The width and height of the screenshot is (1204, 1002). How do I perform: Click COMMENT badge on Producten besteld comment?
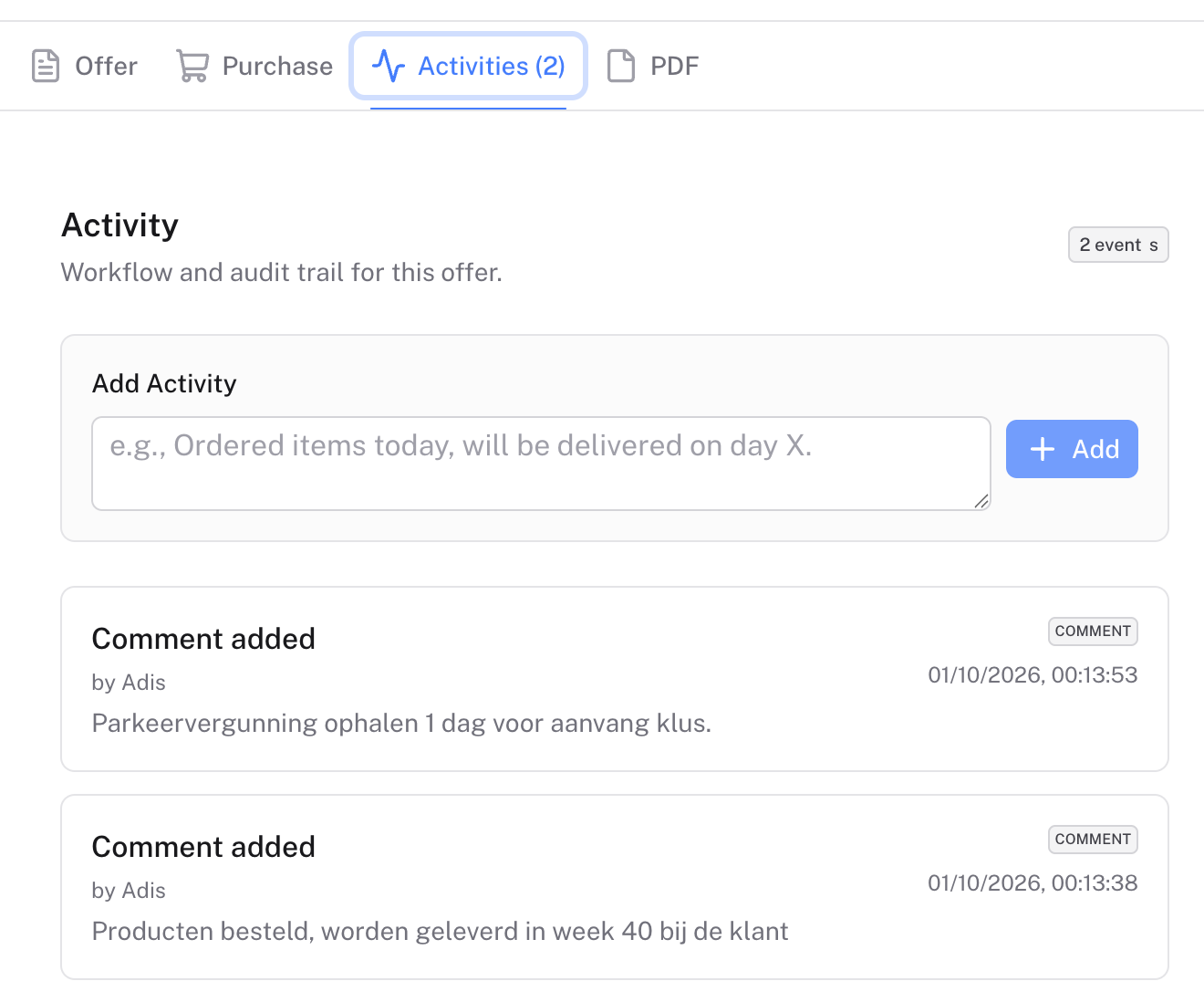click(x=1093, y=840)
